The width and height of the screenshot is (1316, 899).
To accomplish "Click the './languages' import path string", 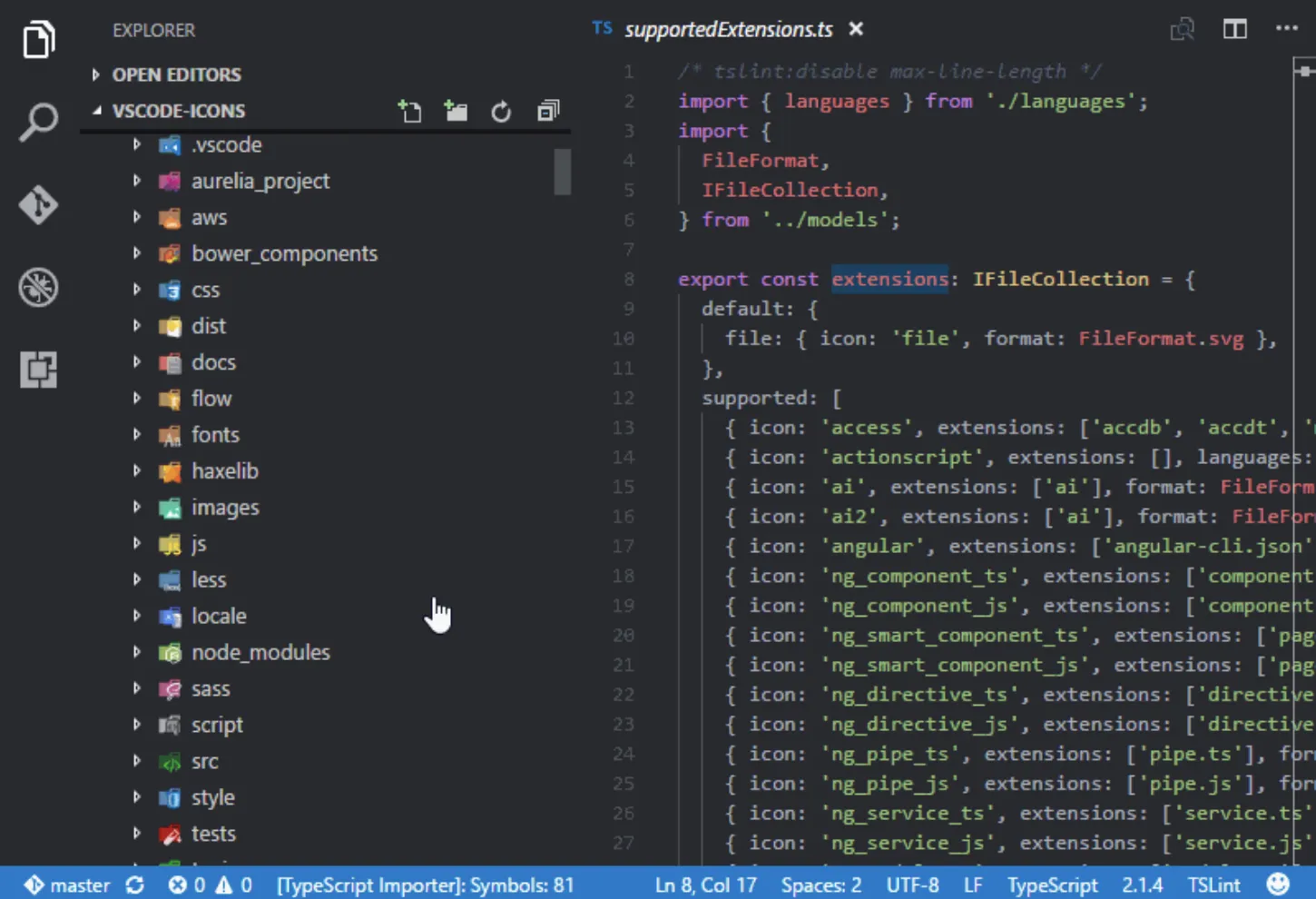I will [1061, 101].
